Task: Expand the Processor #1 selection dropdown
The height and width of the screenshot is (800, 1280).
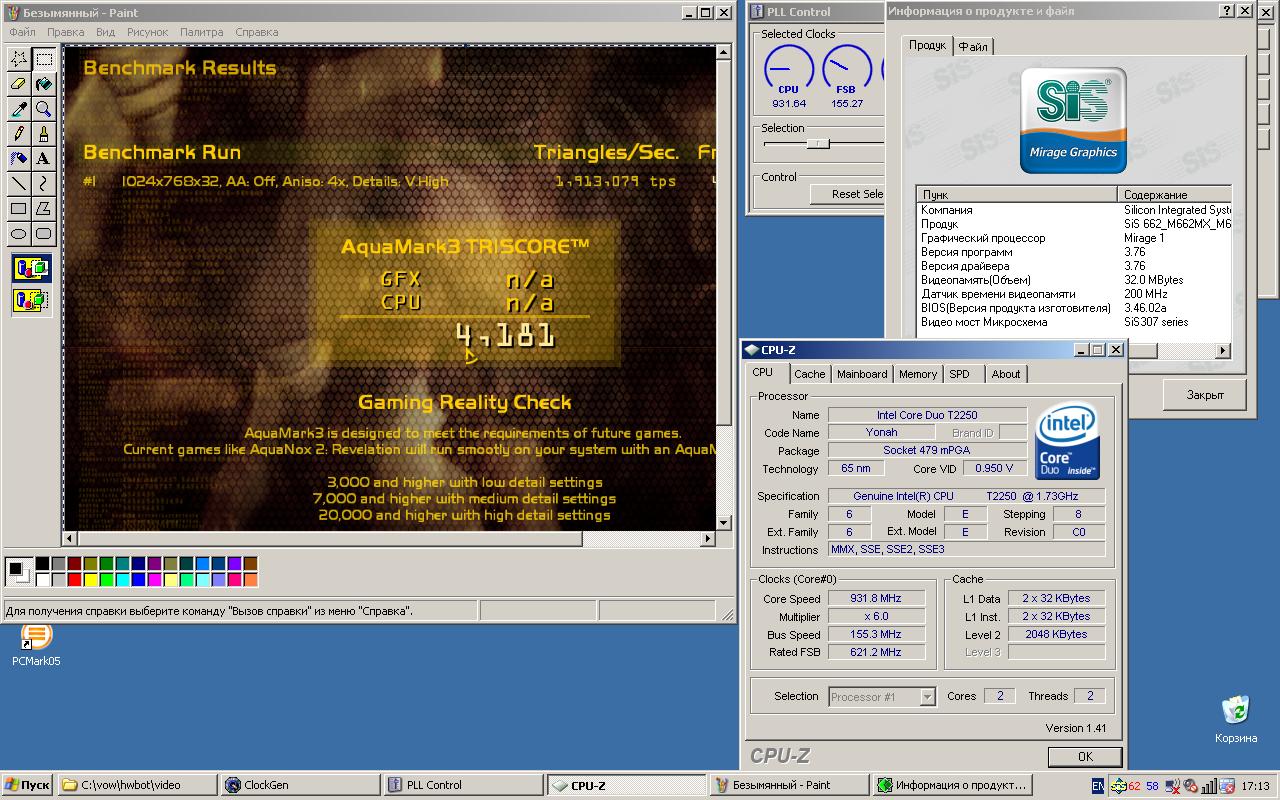Action: click(927, 697)
